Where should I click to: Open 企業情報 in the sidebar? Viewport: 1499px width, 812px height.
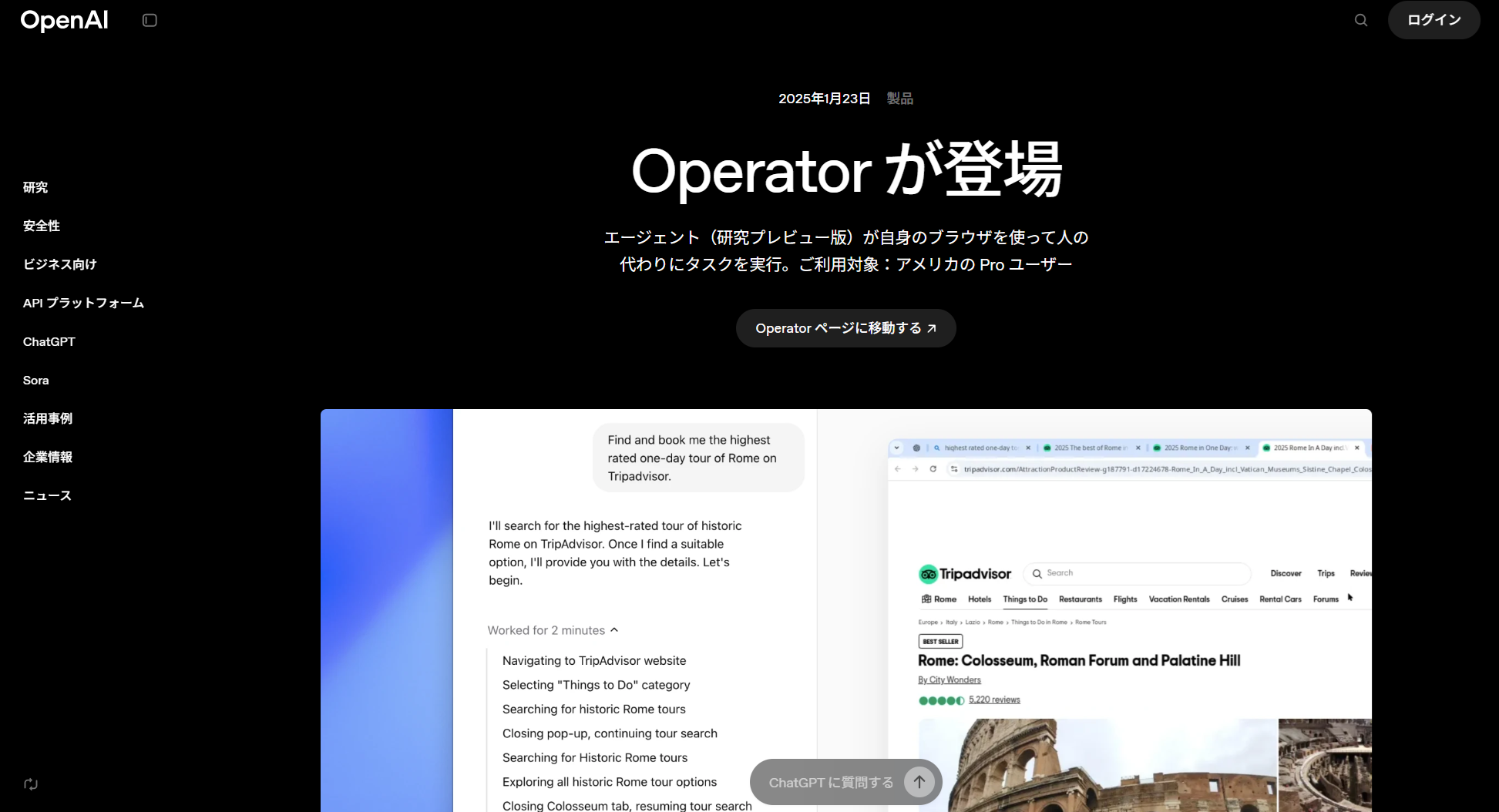[x=48, y=457]
